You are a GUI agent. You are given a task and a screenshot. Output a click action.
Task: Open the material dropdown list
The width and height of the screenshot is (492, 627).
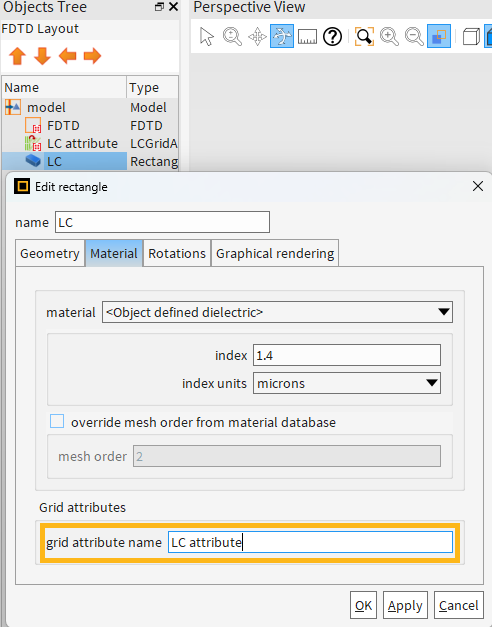tap(277, 312)
